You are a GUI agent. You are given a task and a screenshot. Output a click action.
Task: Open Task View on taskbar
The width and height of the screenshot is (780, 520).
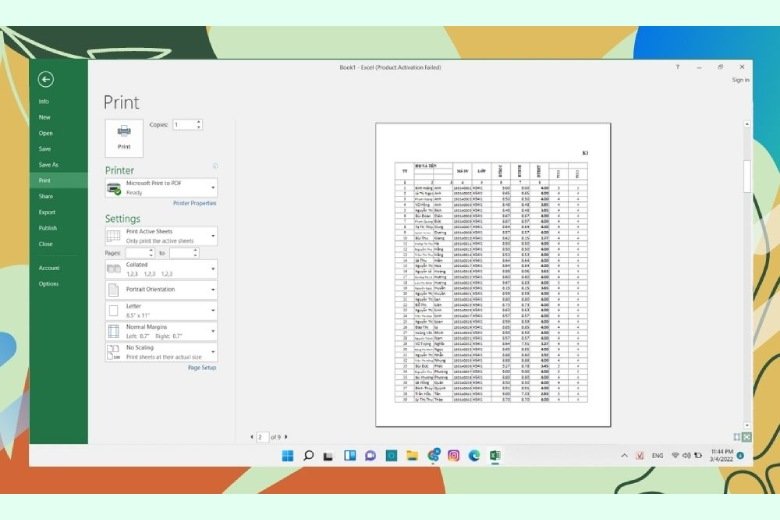click(328, 456)
